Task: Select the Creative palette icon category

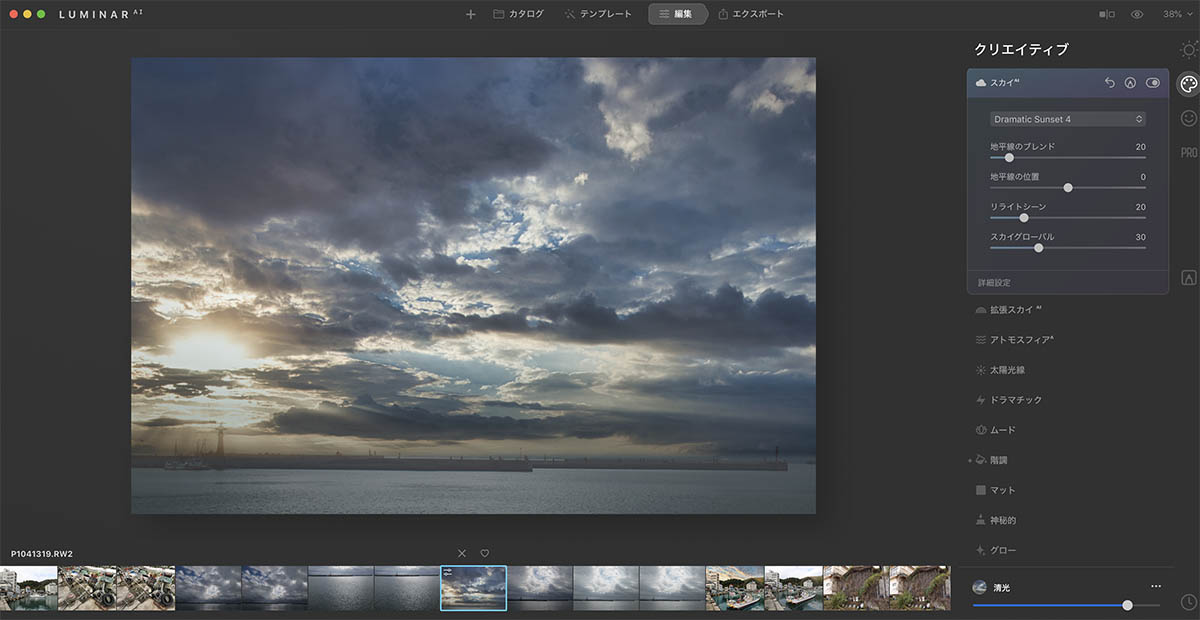Action: coord(1188,84)
